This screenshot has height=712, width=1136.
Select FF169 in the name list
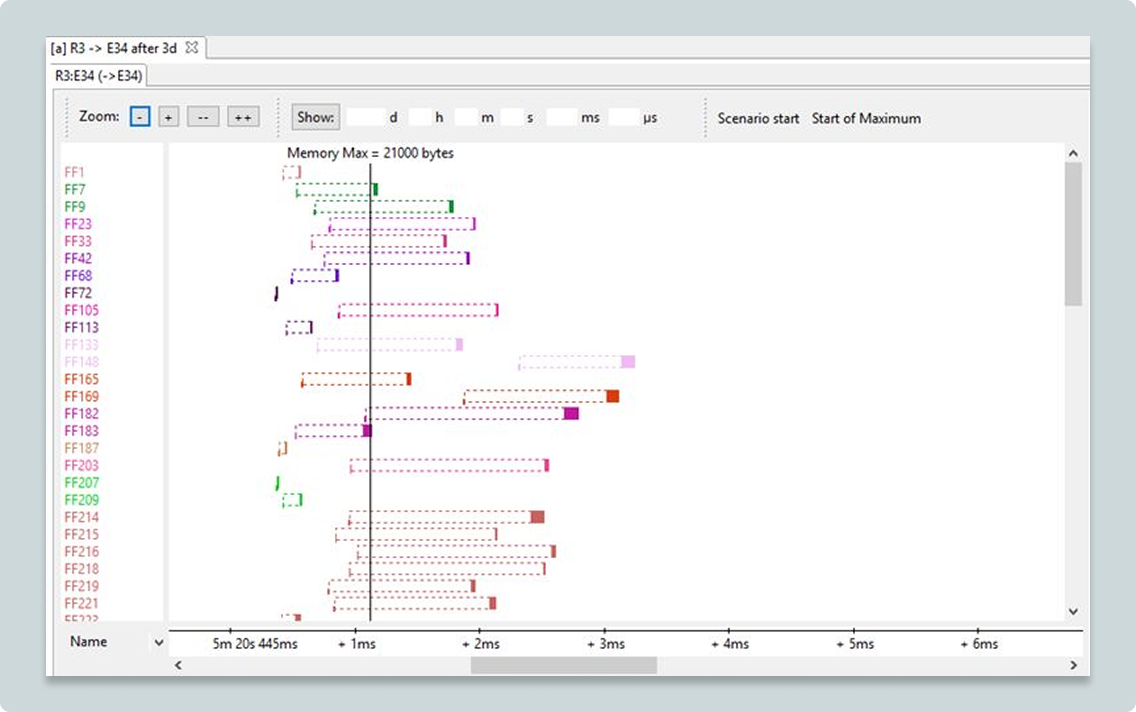81,397
